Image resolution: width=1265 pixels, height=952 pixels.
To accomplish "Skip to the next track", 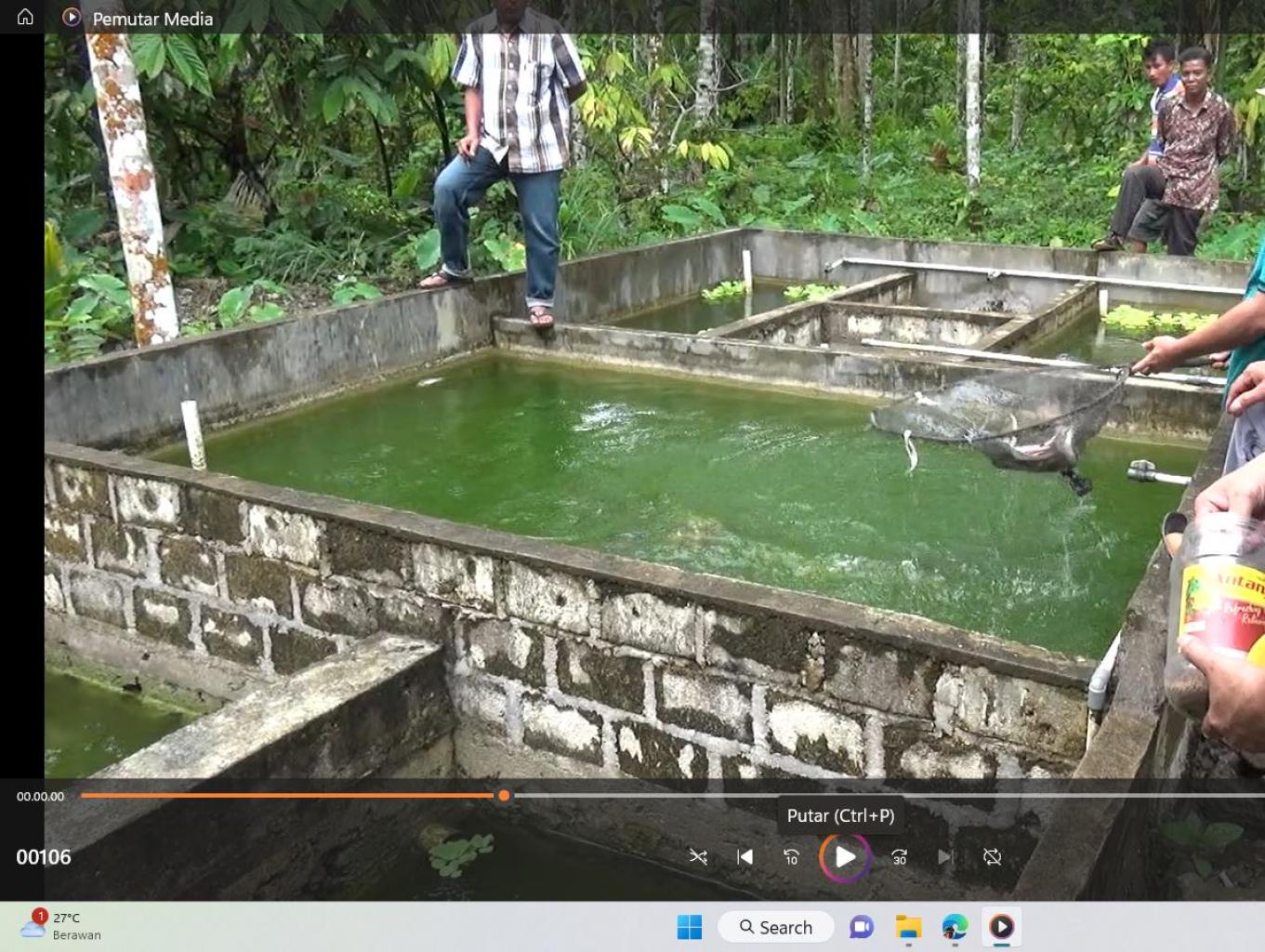I will click(x=944, y=856).
